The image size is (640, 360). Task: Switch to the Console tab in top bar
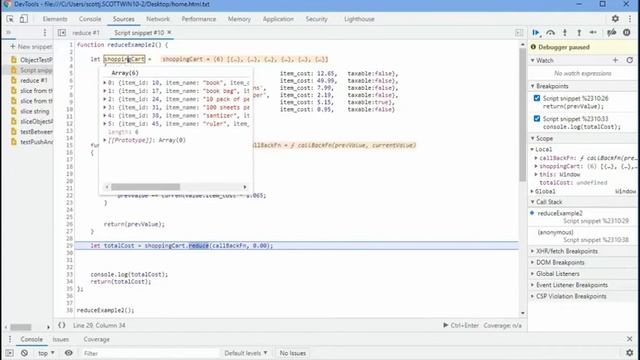90,19
